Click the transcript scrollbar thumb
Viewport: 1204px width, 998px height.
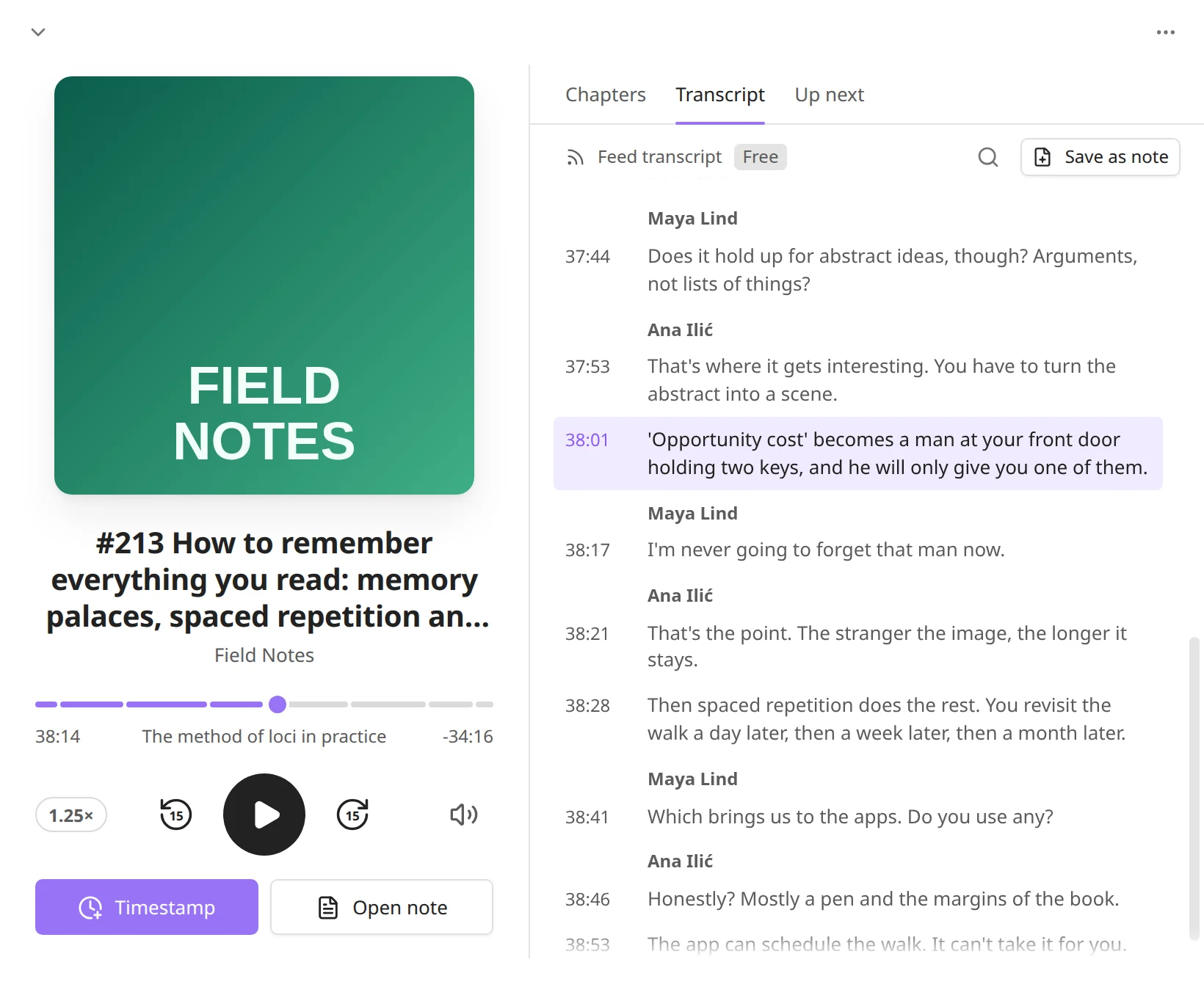(x=1194, y=788)
